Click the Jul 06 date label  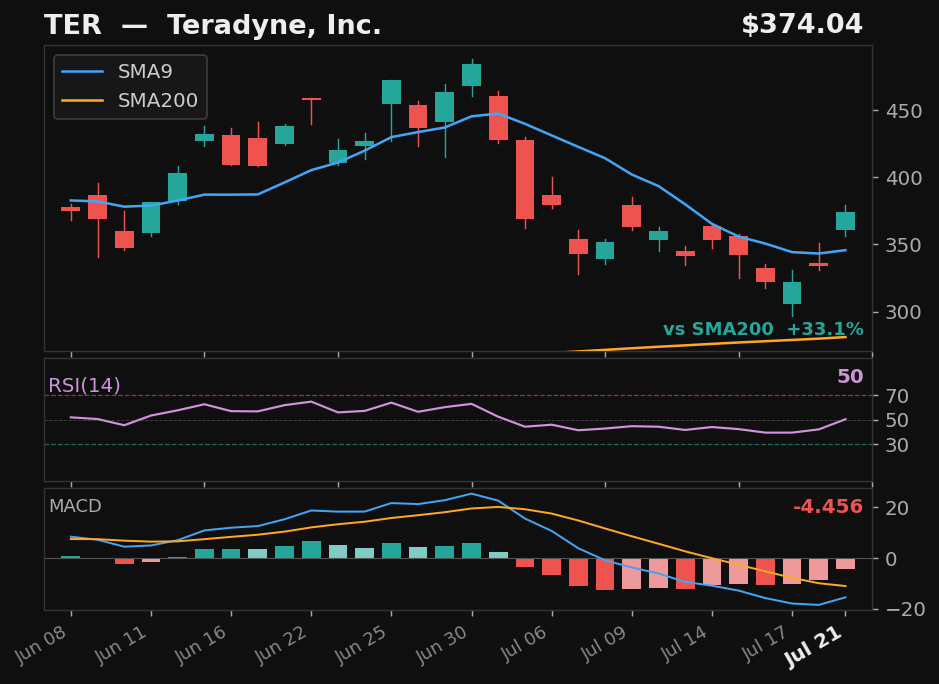(x=522, y=644)
